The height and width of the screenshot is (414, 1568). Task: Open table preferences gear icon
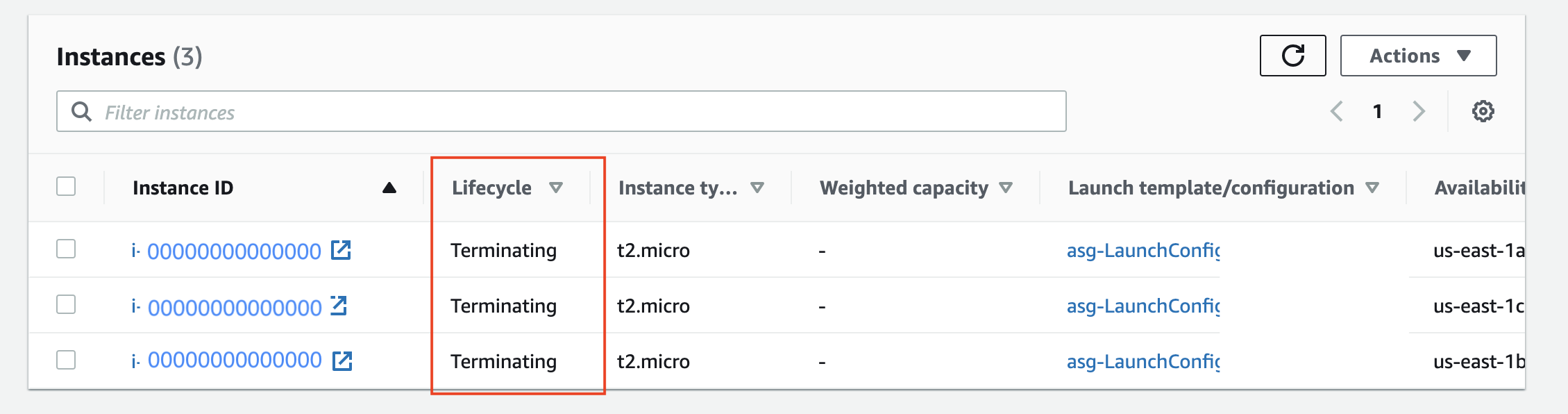(x=1483, y=111)
